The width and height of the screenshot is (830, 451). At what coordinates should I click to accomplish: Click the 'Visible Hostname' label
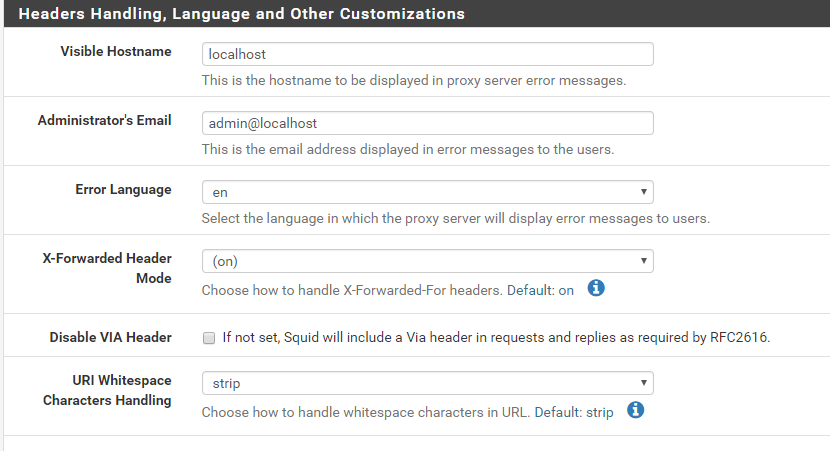pos(116,52)
